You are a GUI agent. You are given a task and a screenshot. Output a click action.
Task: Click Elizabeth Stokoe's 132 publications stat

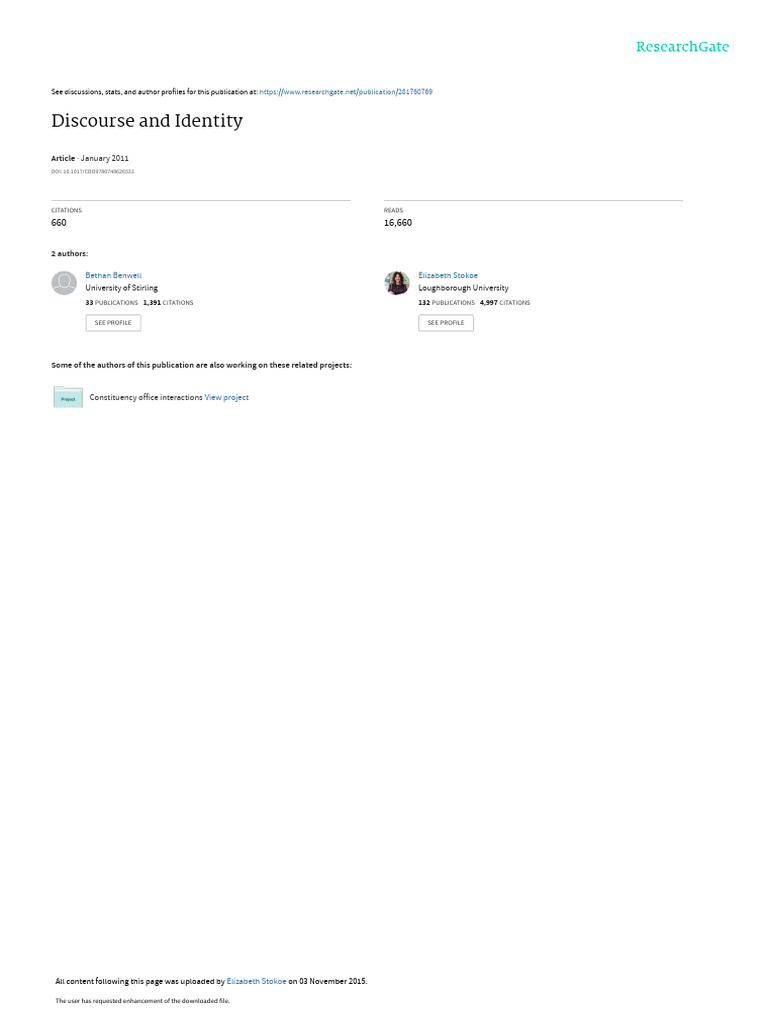pos(447,303)
